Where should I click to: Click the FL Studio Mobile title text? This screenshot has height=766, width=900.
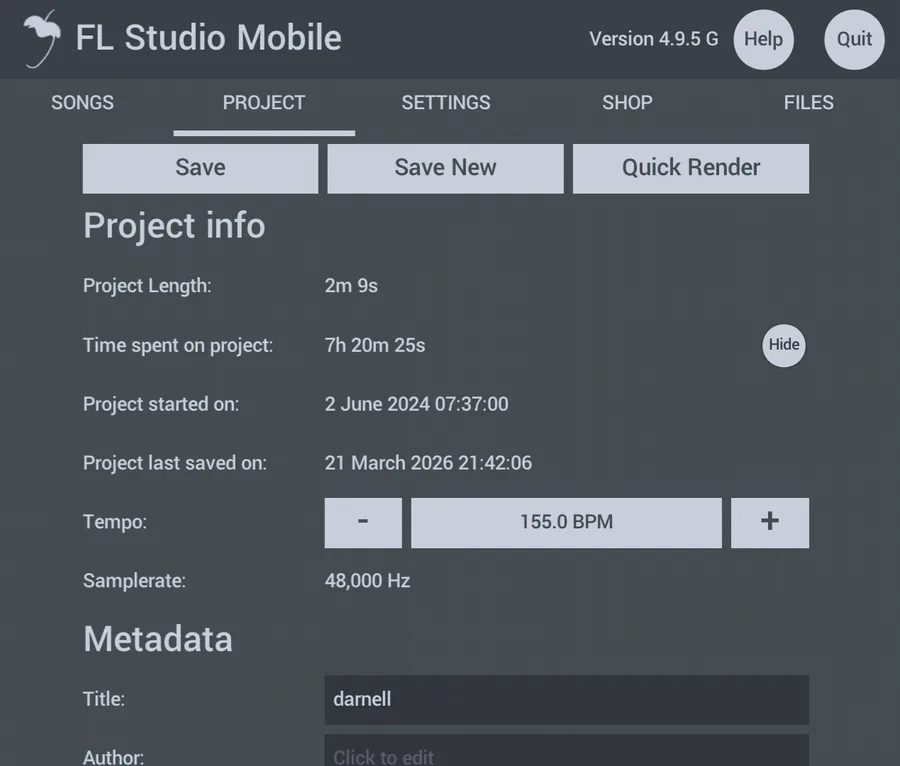click(x=209, y=39)
